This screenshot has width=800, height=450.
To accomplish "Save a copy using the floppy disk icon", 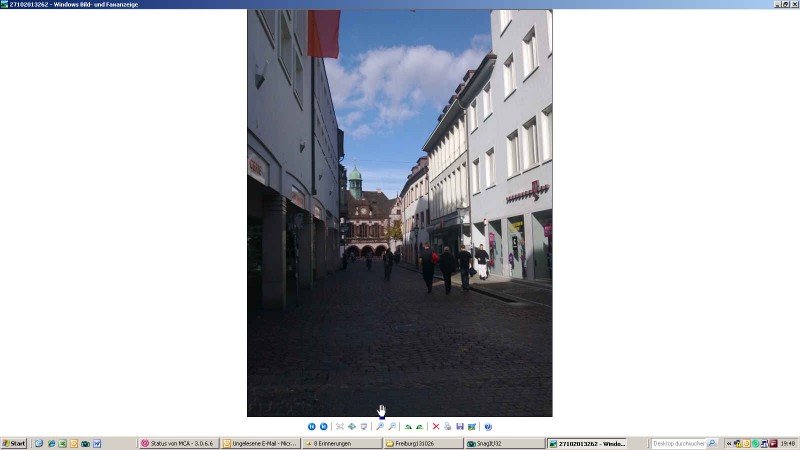I will (460, 426).
